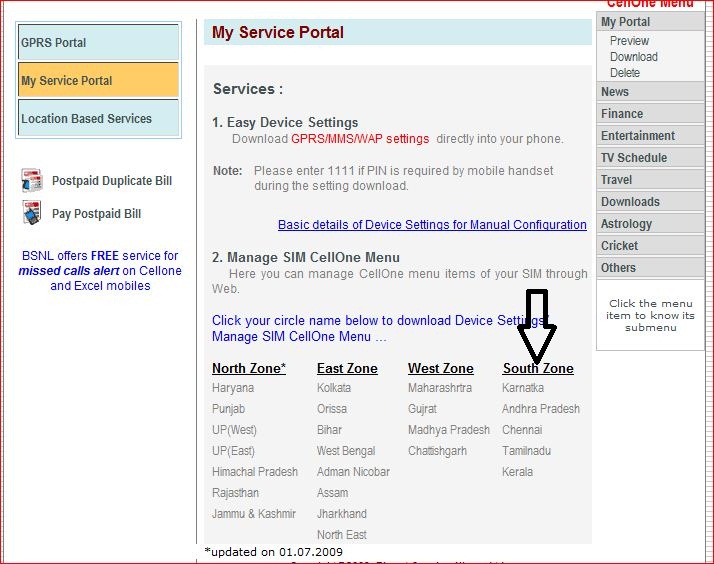This screenshot has height=564, width=714.
Task: Choose the Rajasthan circle
Action: [x=235, y=493]
